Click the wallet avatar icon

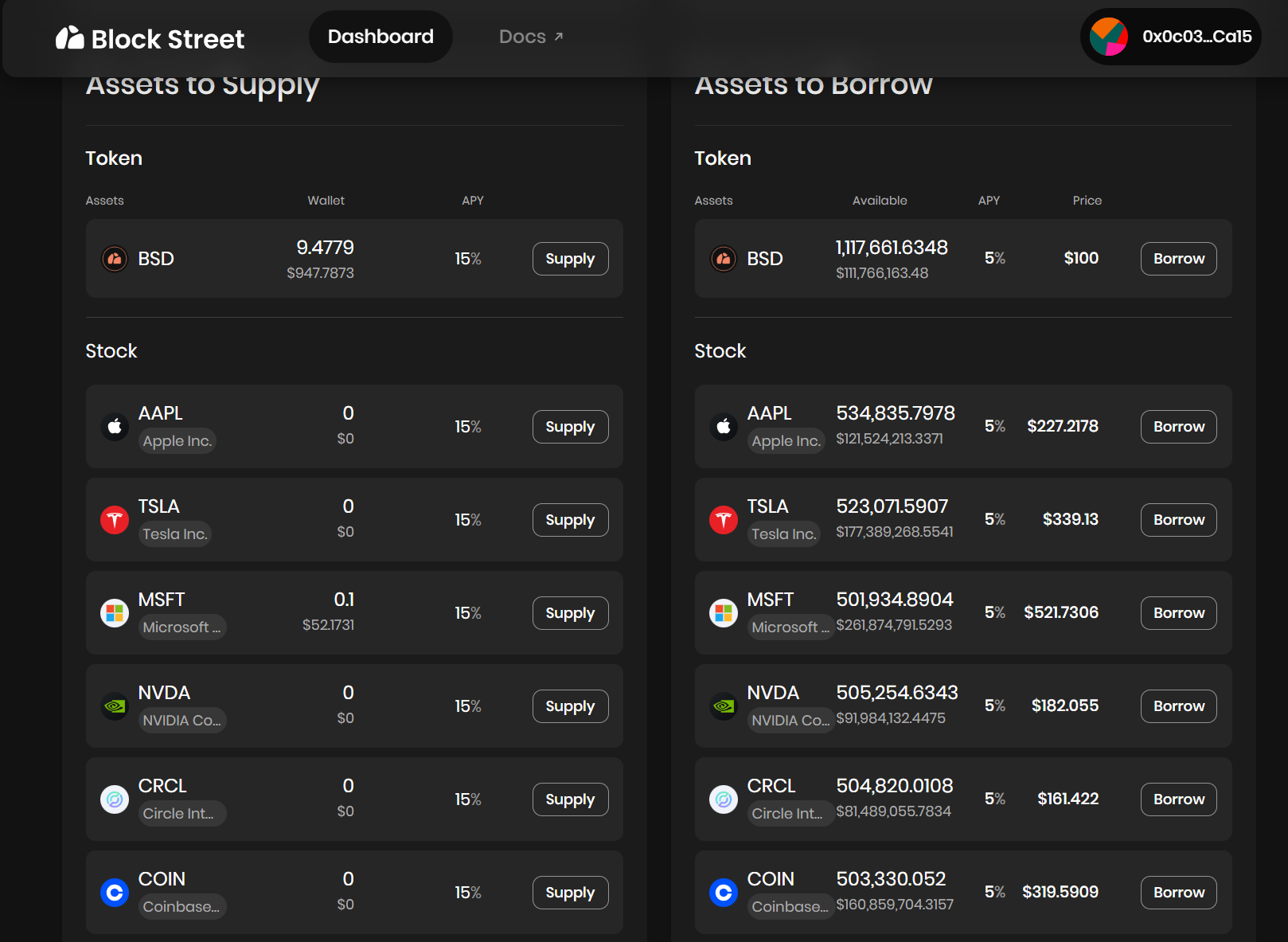tap(1108, 37)
